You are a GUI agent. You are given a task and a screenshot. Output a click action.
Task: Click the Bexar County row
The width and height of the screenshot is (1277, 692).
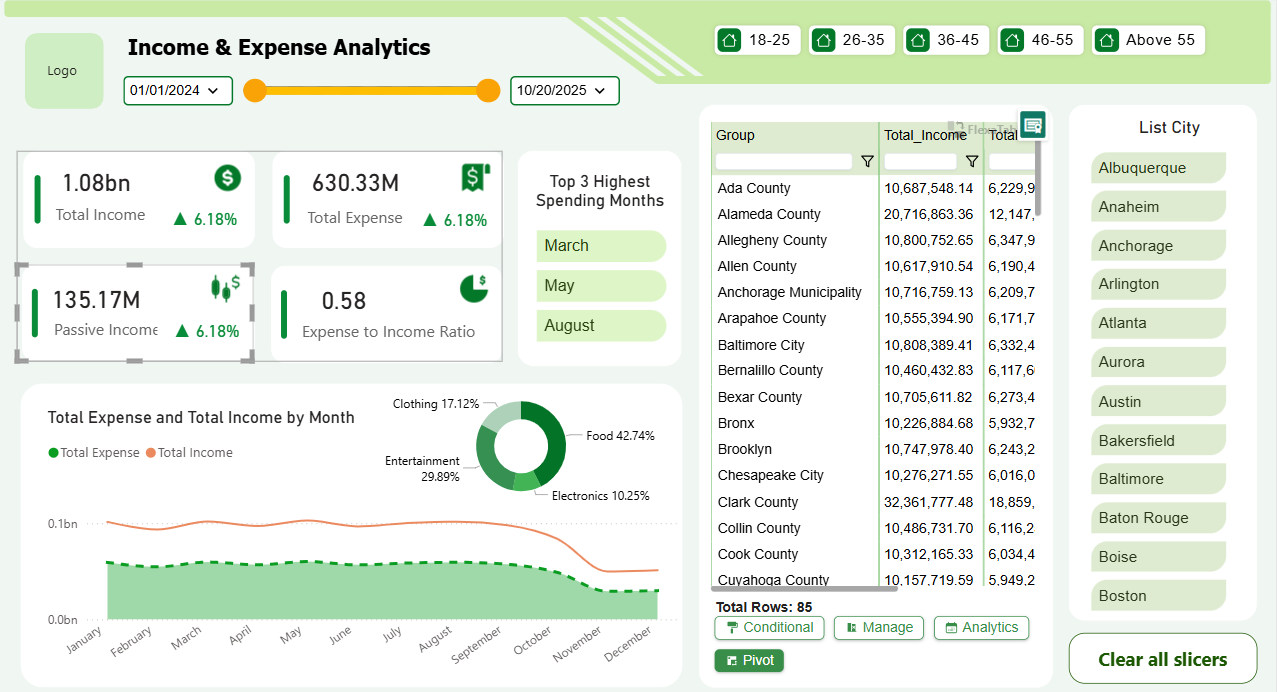pos(873,397)
